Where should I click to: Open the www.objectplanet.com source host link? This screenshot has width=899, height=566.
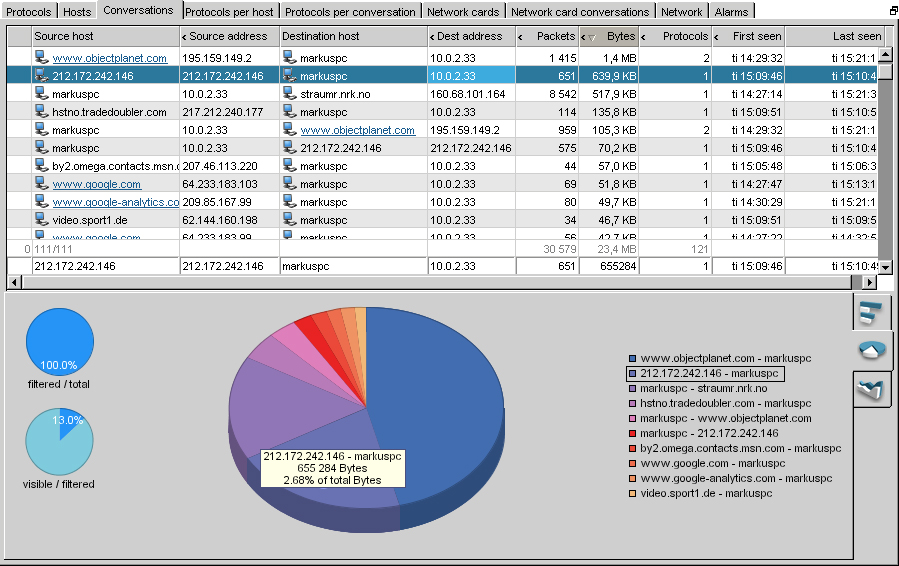110,58
